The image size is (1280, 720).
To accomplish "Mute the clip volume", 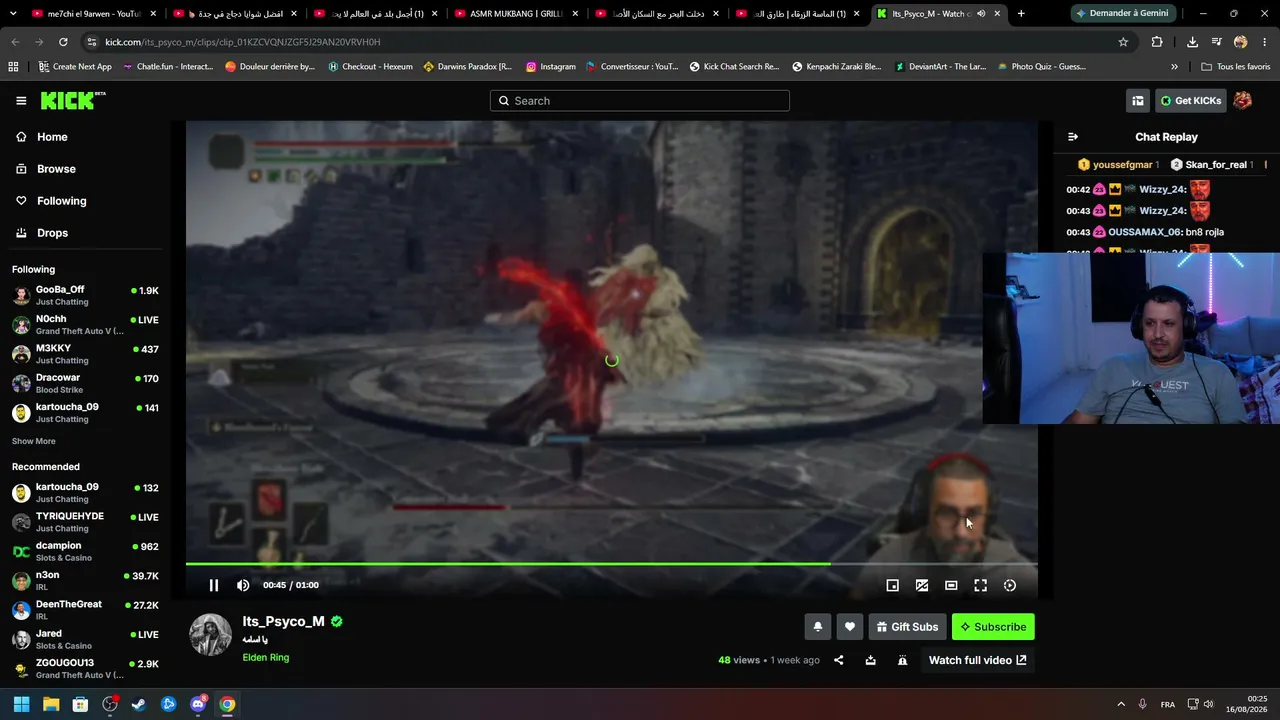I will (x=243, y=586).
